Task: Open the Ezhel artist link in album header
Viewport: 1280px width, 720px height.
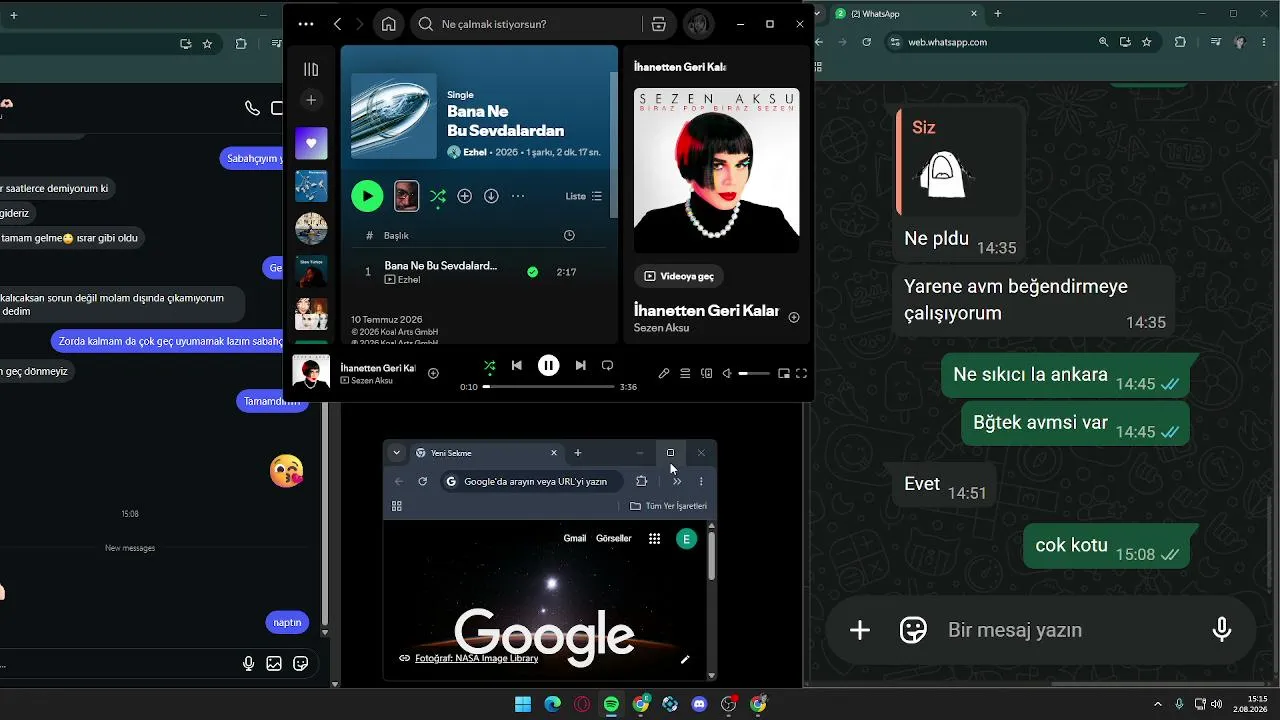Action: pos(475,152)
